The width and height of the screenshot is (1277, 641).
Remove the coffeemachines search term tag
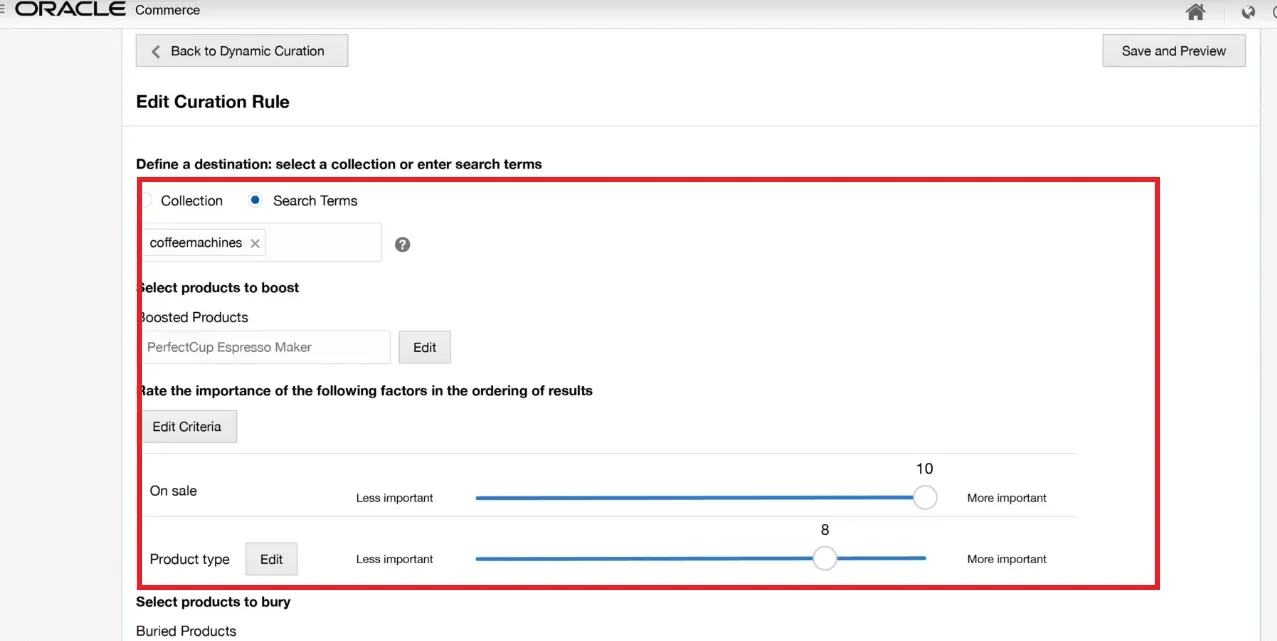tap(255, 243)
